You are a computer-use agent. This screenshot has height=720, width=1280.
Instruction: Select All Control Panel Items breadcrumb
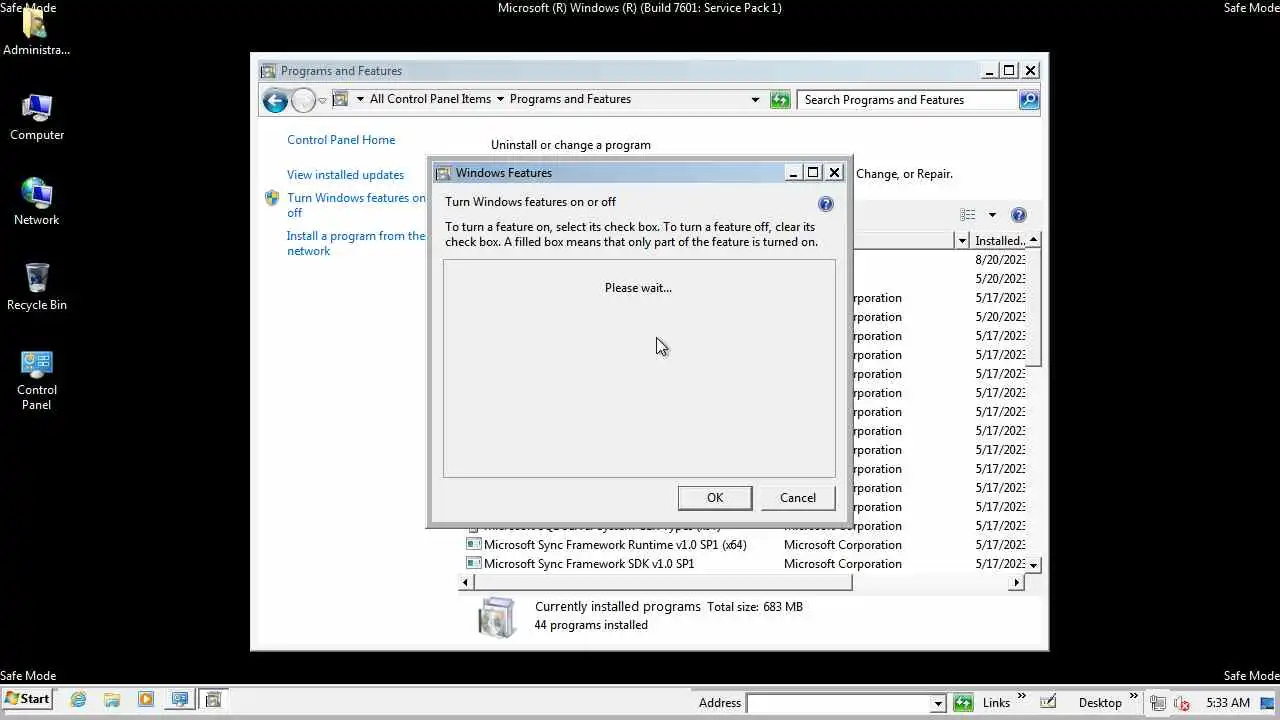pyautogui.click(x=430, y=99)
